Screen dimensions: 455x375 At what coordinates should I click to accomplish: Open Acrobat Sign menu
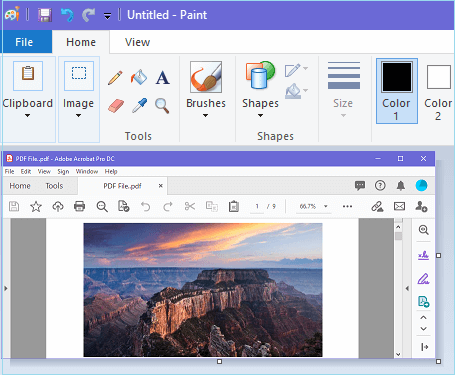coord(63,171)
